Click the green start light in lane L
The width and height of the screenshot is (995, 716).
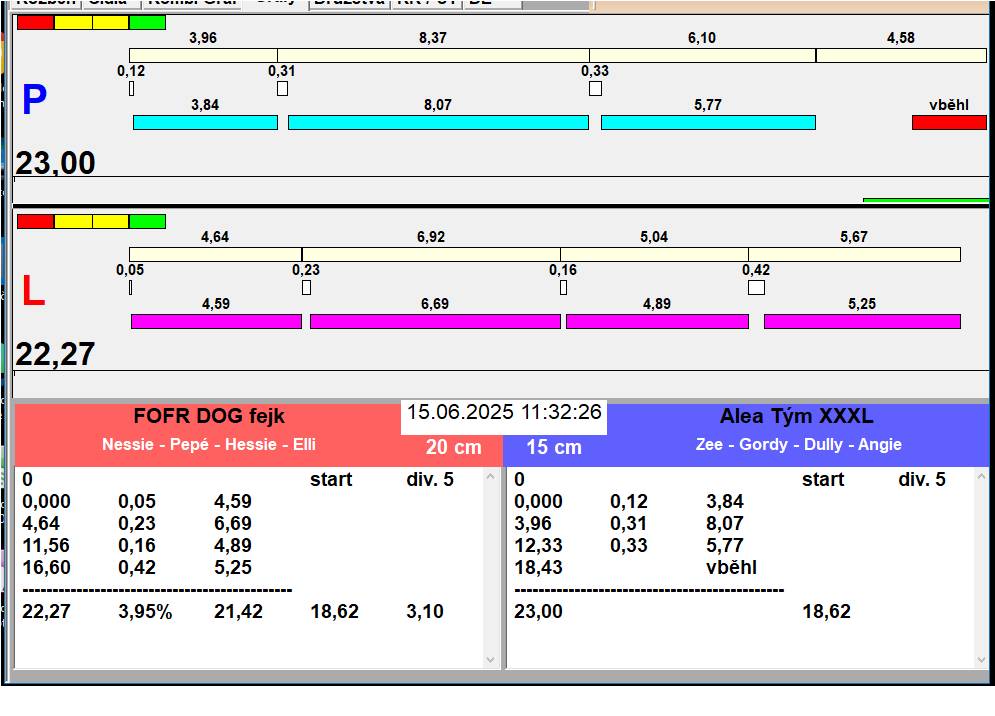(x=147, y=221)
